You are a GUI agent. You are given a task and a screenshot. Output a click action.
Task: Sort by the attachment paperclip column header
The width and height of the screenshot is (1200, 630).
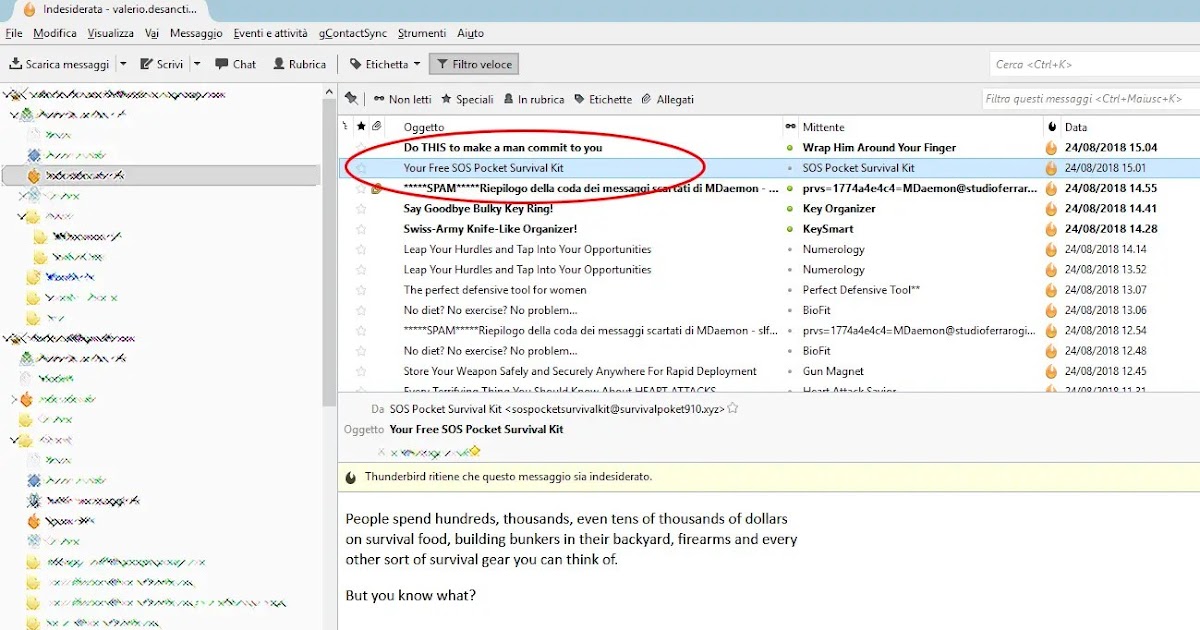[x=376, y=127]
